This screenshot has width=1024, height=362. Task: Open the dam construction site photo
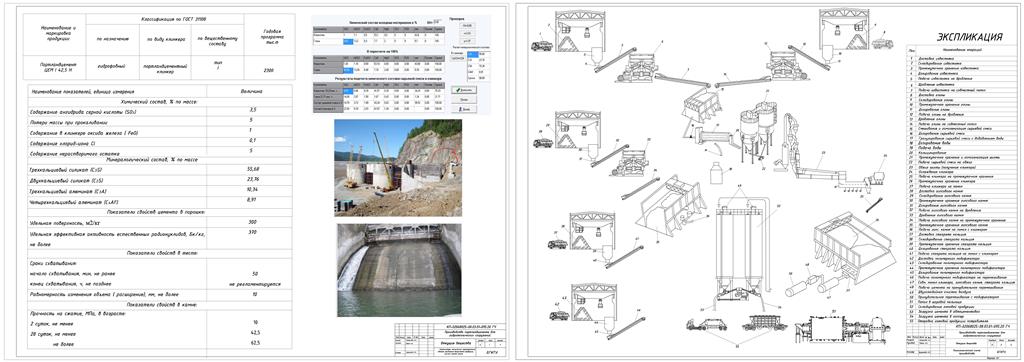398,167
